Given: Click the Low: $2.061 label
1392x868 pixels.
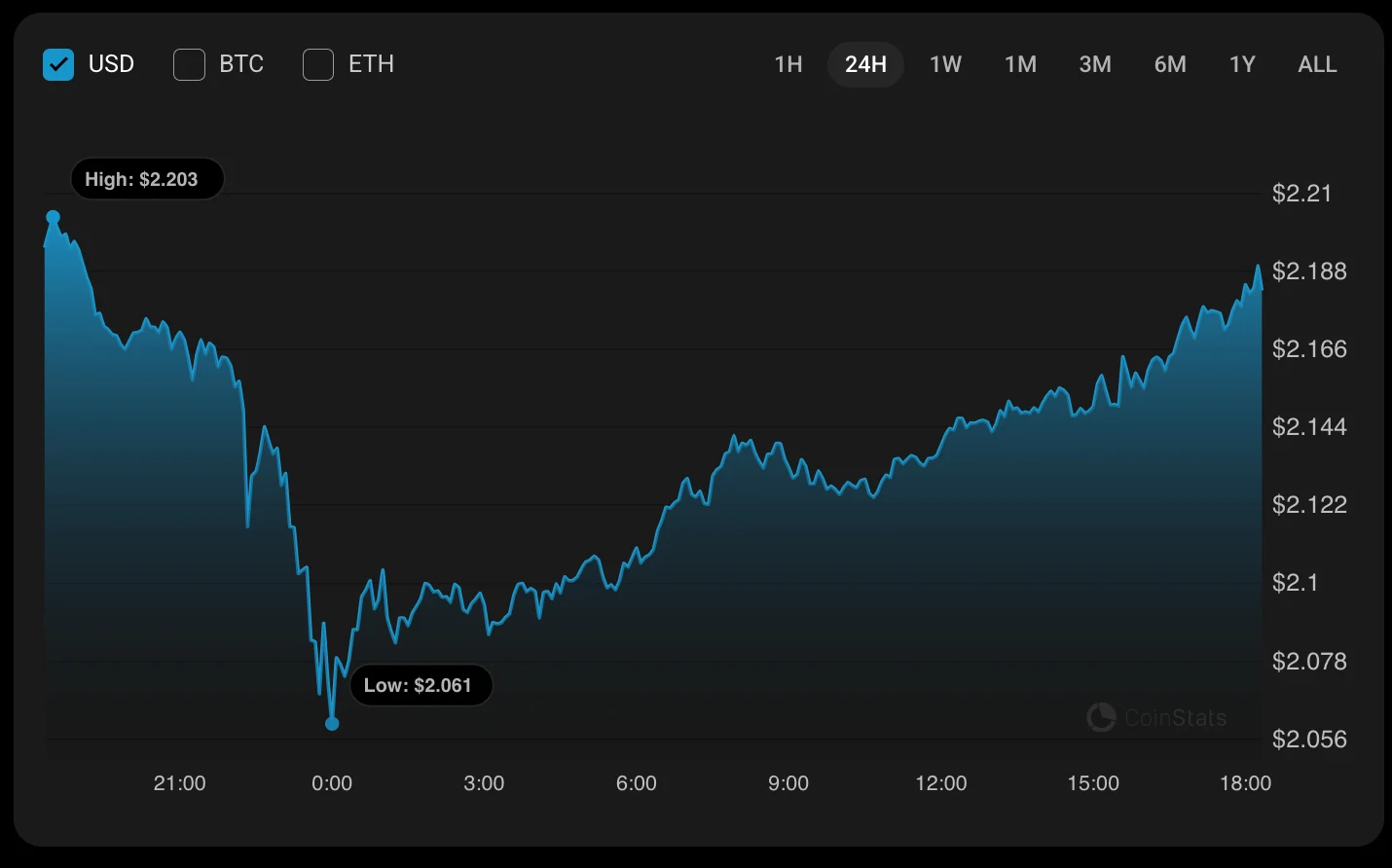Looking at the screenshot, I should (421, 685).
